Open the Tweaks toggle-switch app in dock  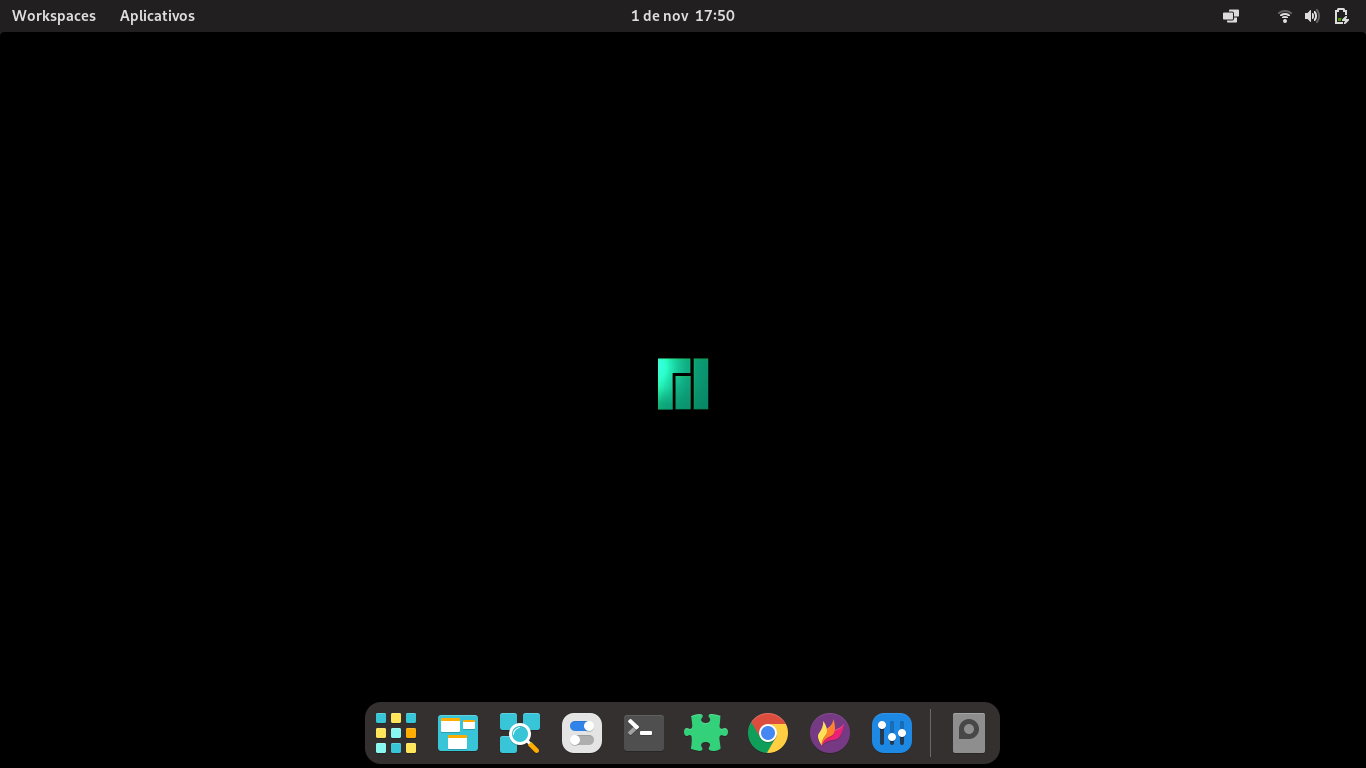582,733
